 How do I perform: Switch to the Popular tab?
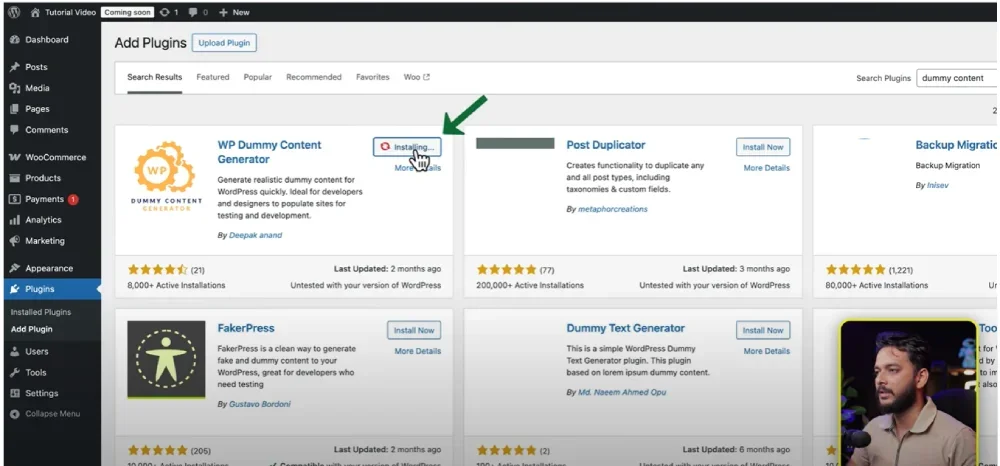point(258,77)
